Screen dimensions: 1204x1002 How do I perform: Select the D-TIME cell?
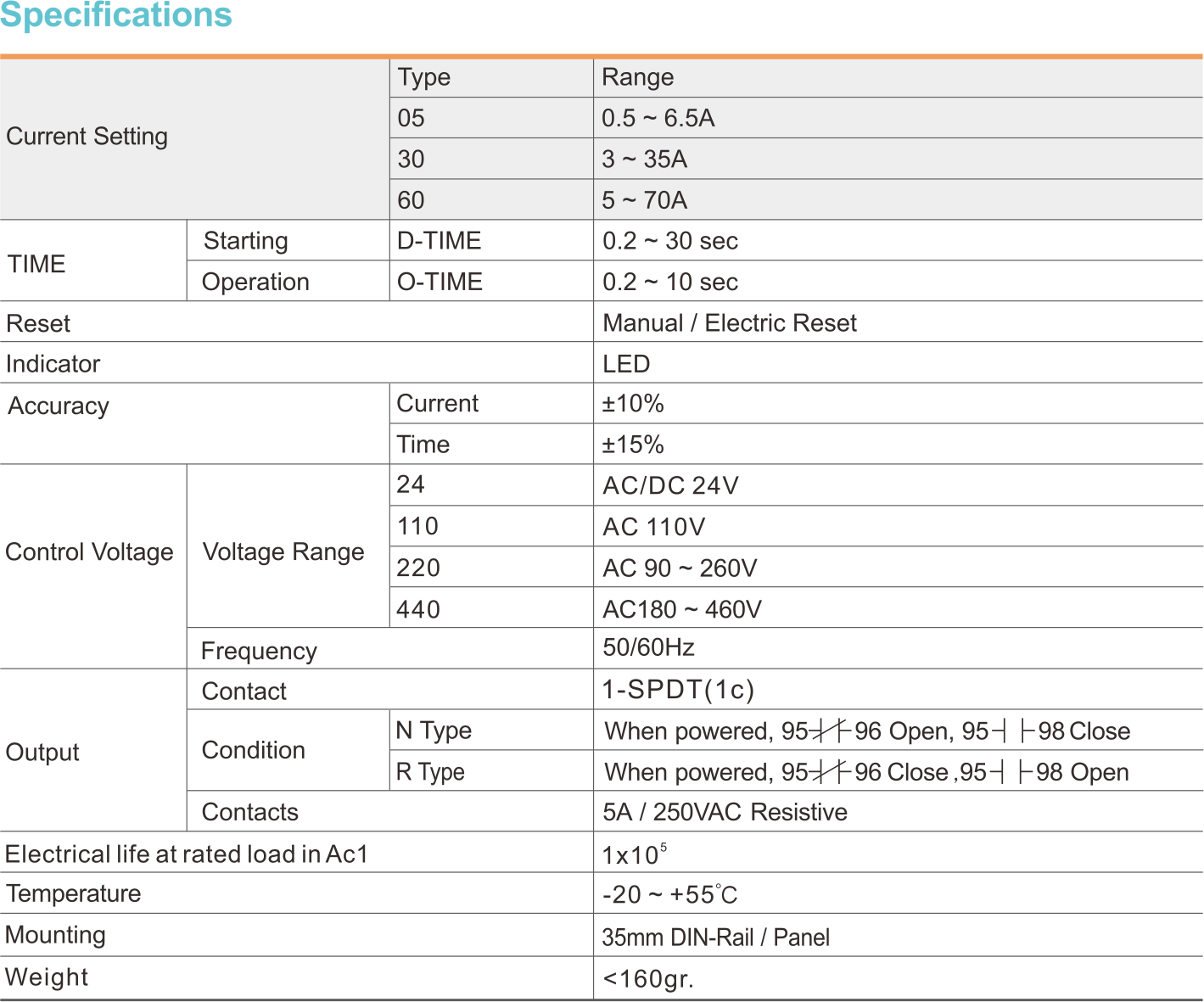439,241
